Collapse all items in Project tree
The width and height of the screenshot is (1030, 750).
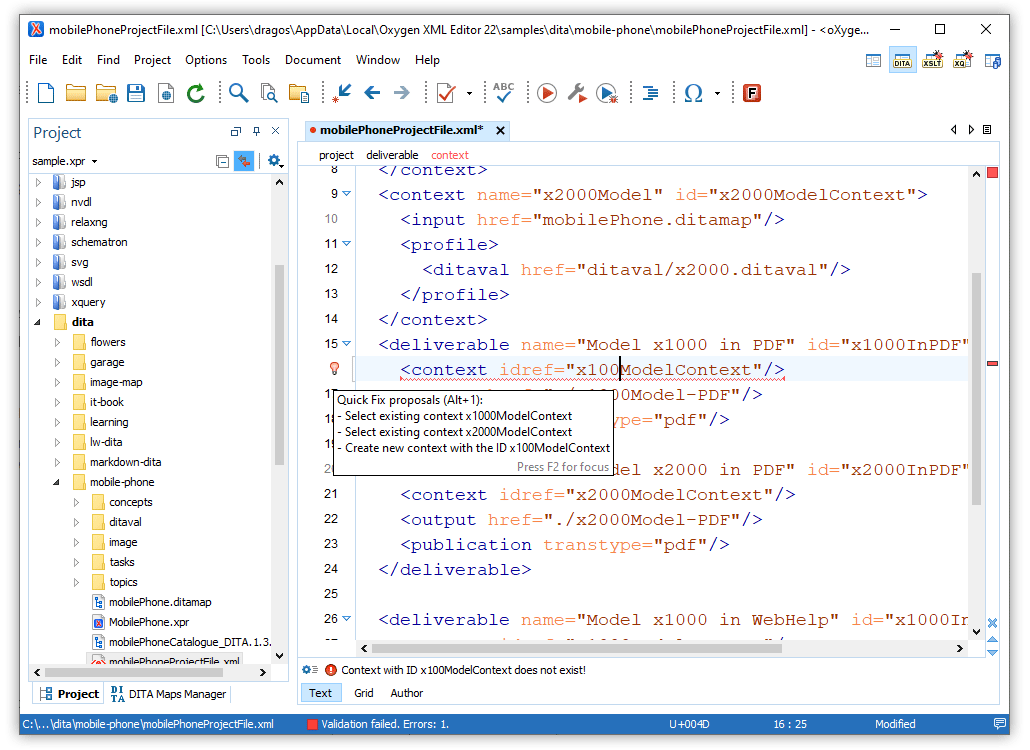(x=222, y=161)
